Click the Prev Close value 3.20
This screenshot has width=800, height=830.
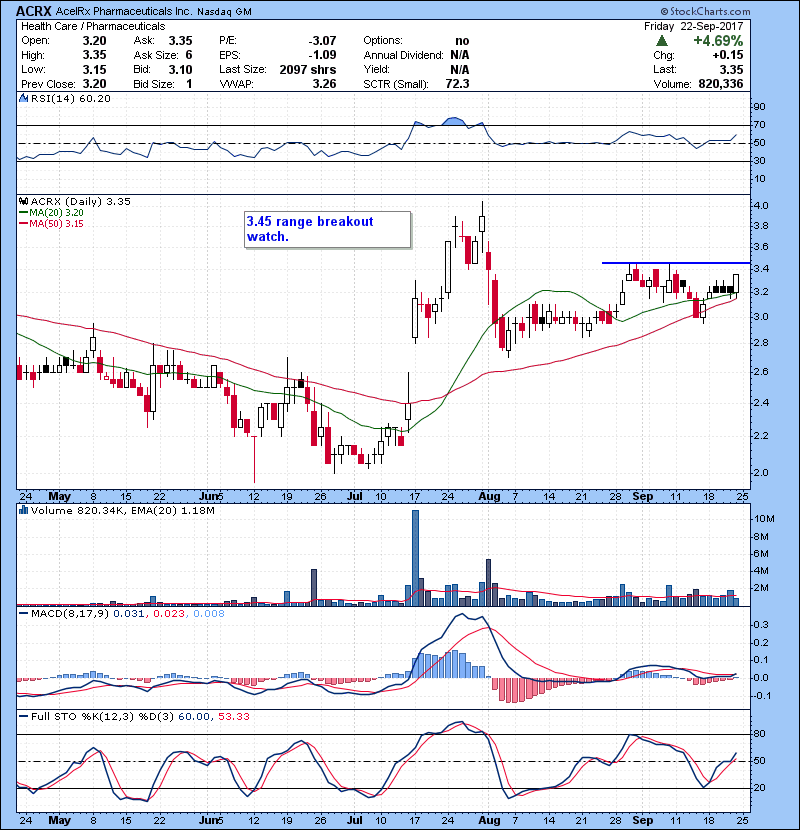pyautogui.click(x=95, y=84)
